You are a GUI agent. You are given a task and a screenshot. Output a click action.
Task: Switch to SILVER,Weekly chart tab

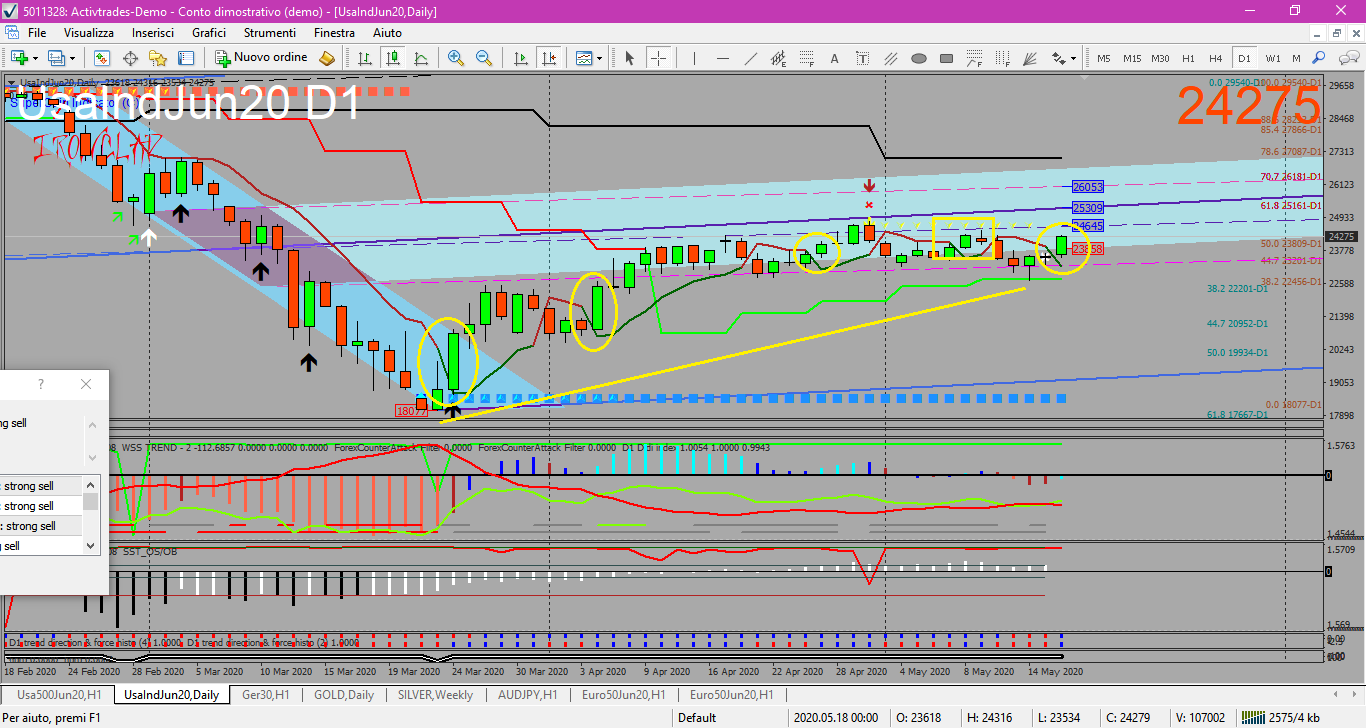(435, 695)
